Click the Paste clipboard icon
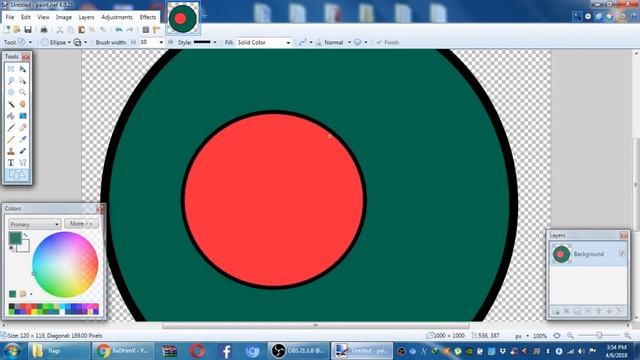Image resolution: width=640 pixels, height=360 pixels. [x=82, y=29]
